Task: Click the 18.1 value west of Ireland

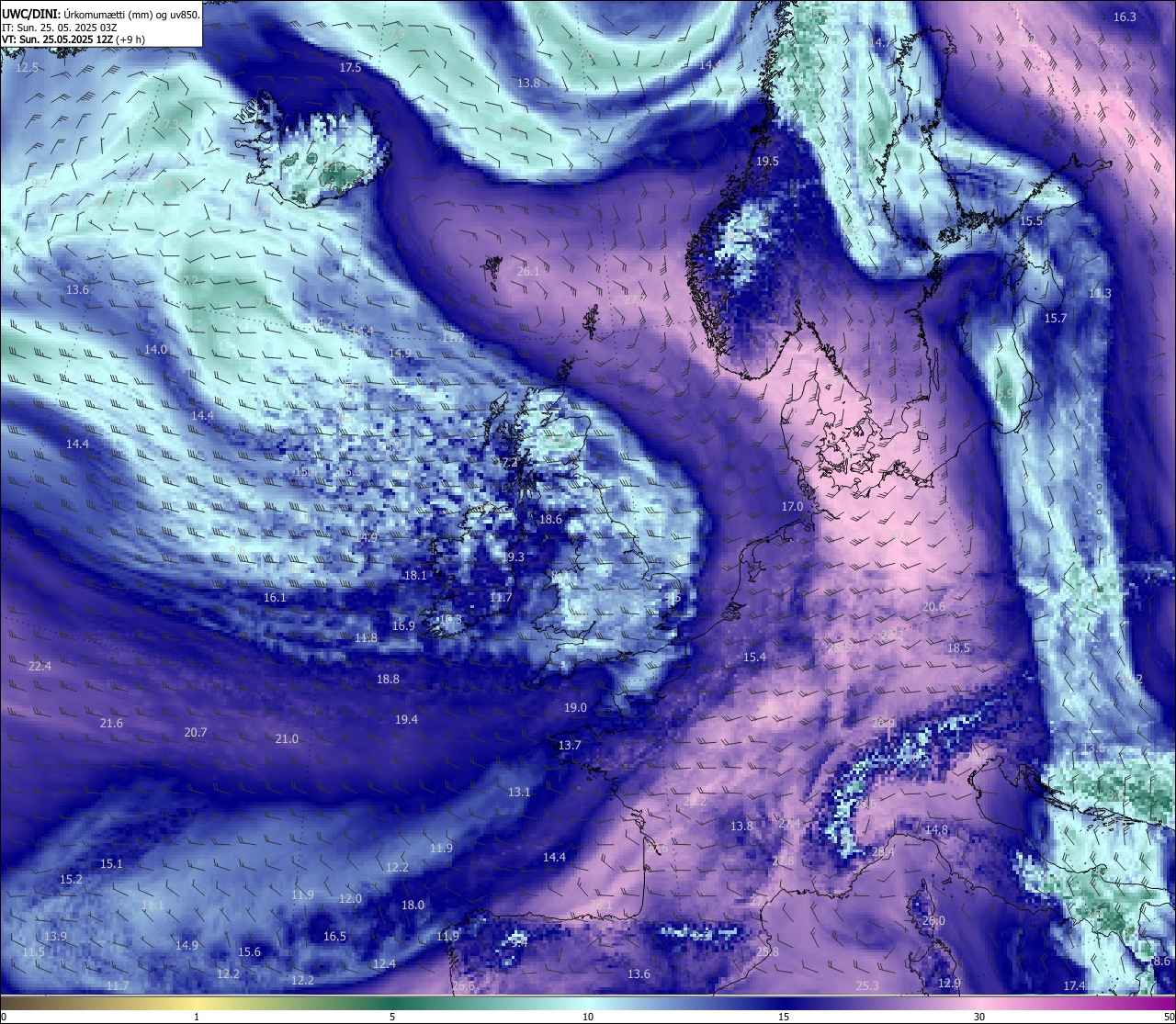Action: [x=415, y=576]
